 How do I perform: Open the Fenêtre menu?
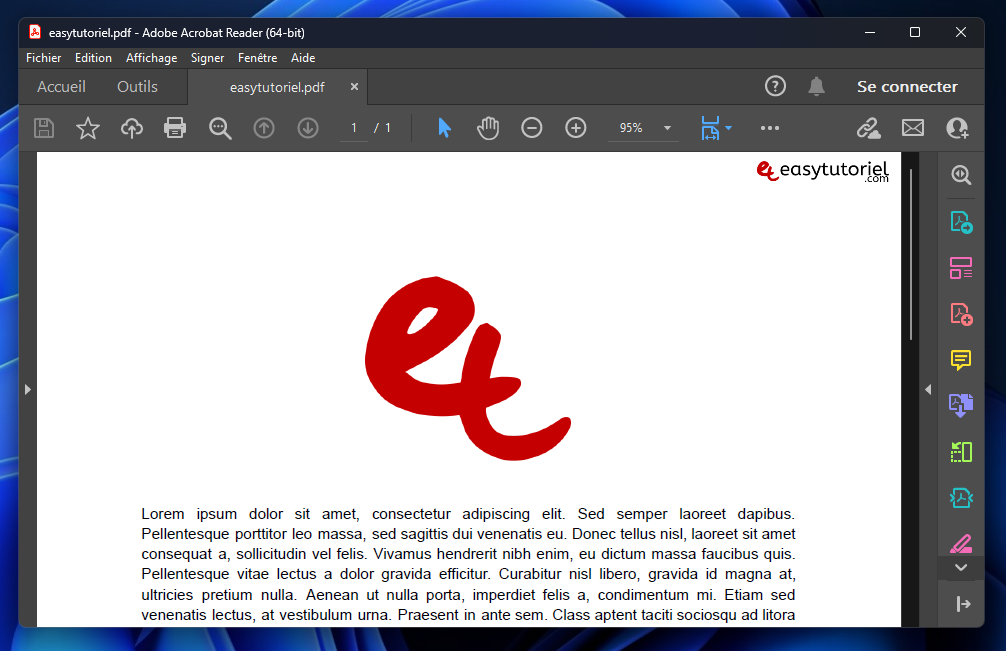(x=257, y=58)
